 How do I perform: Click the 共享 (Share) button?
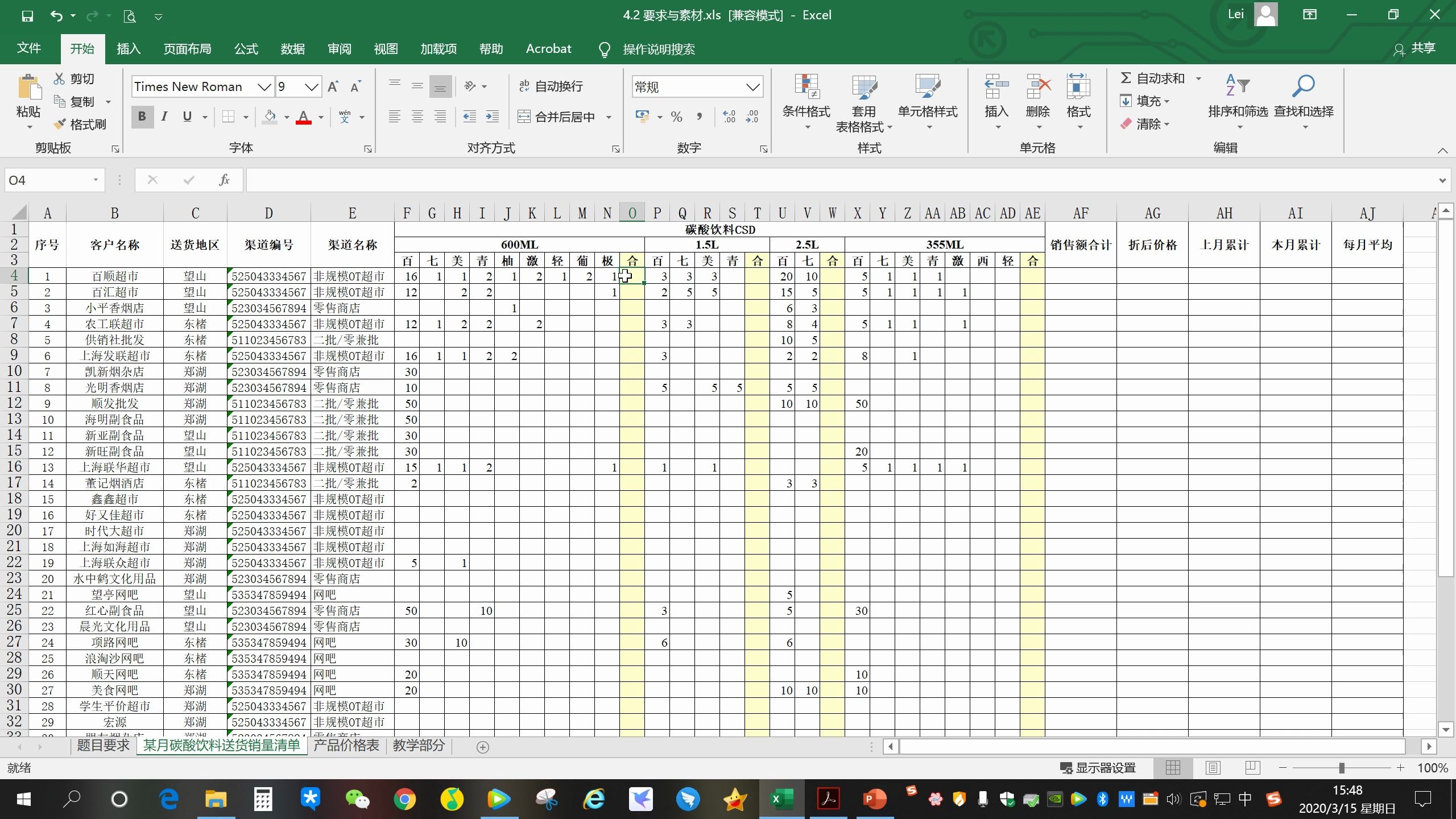1415,49
